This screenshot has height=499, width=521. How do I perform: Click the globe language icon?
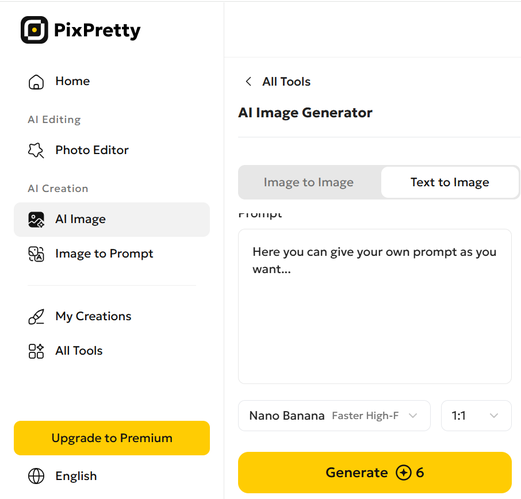coord(36,476)
